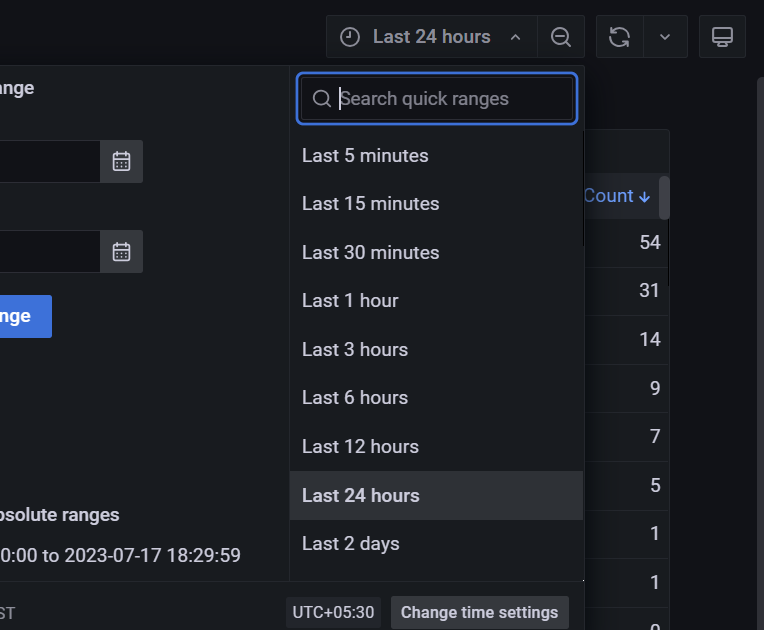This screenshot has width=764, height=630.
Task: Click the table's vertical scrollbar thumb
Action: (x=664, y=197)
